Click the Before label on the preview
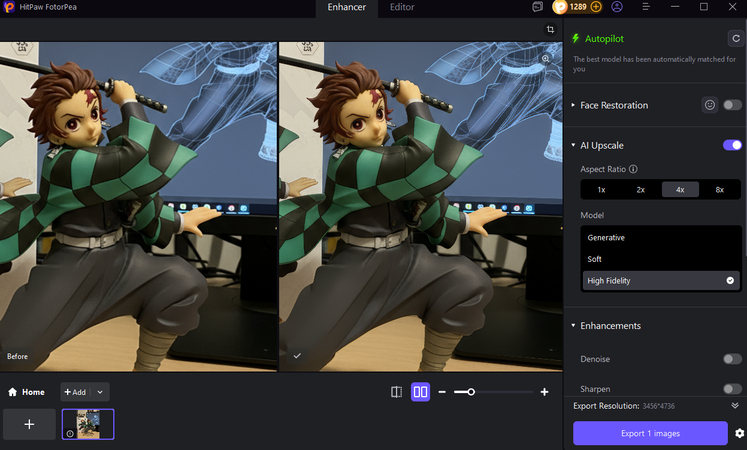This screenshot has width=747, height=450. coord(17,356)
